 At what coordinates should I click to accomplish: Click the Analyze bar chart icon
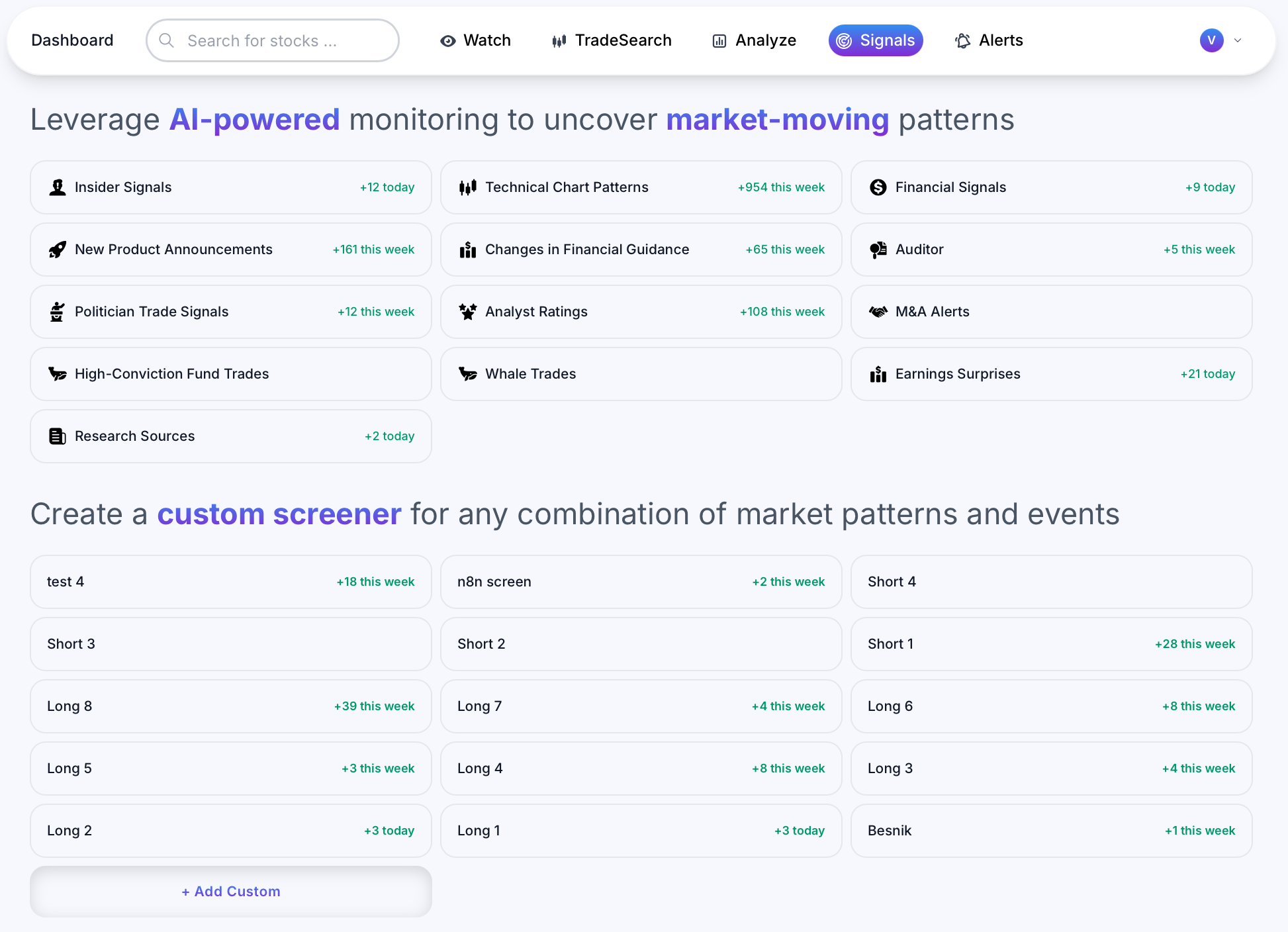pyautogui.click(x=719, y=40)
